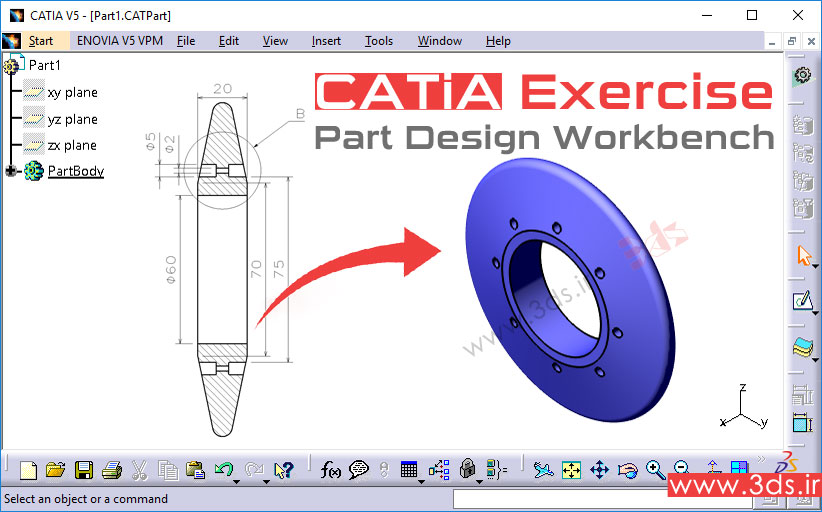Screen dimensions: 822x512
Task: Click the Print icon
Action: [112, 470]
